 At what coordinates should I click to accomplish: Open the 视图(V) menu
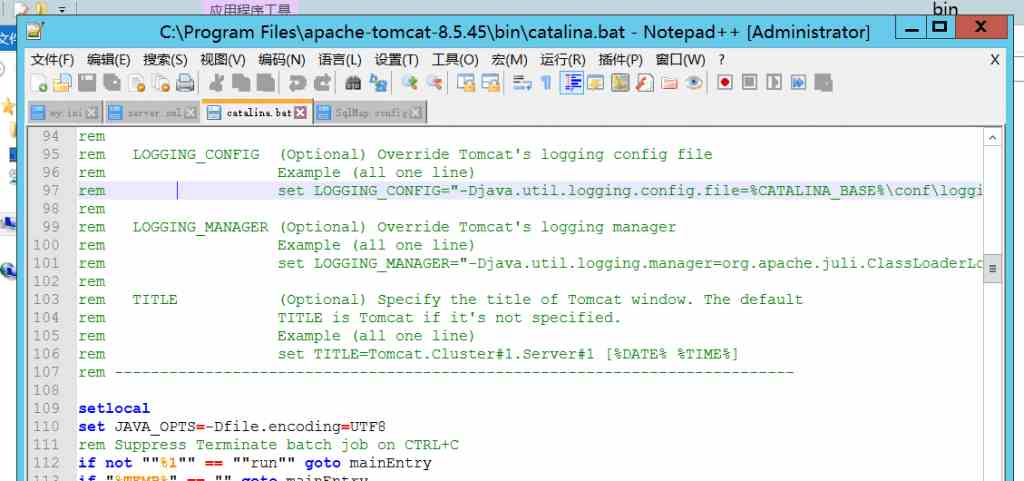click(x=223, y=60)
